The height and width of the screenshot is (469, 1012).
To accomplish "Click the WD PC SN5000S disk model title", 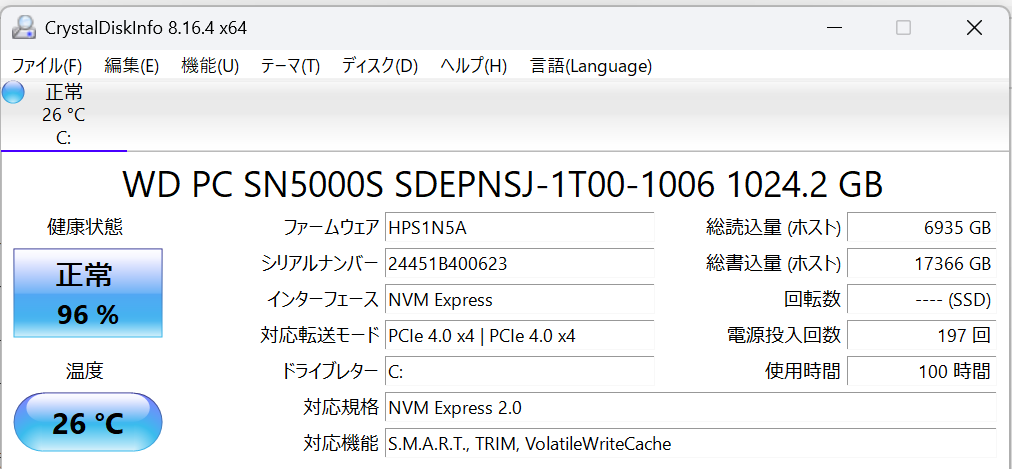I will 503,185.
